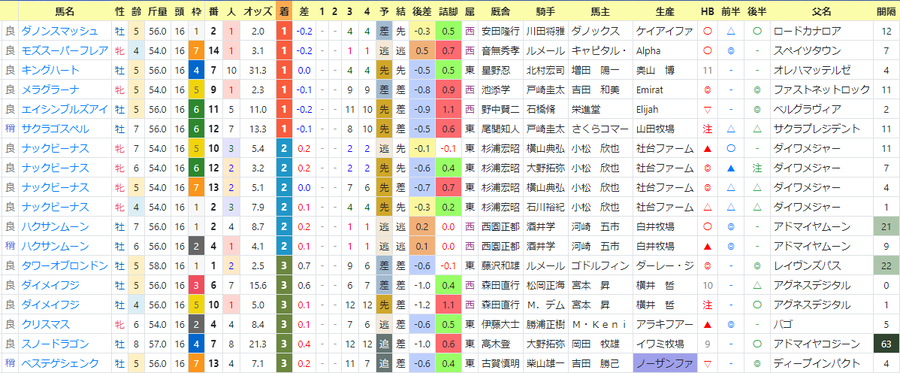This screenshot has height=373, width=900.
Task: Select the 後半 column header
Action: click(x=758, y=11)
